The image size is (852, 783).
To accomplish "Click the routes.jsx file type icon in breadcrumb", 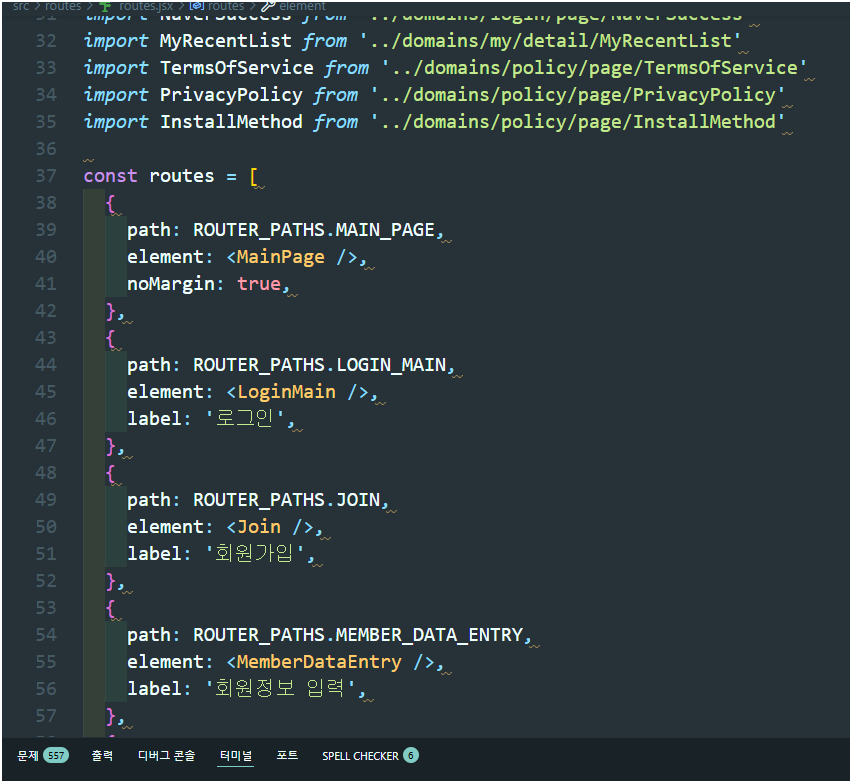I will [105, 6].
